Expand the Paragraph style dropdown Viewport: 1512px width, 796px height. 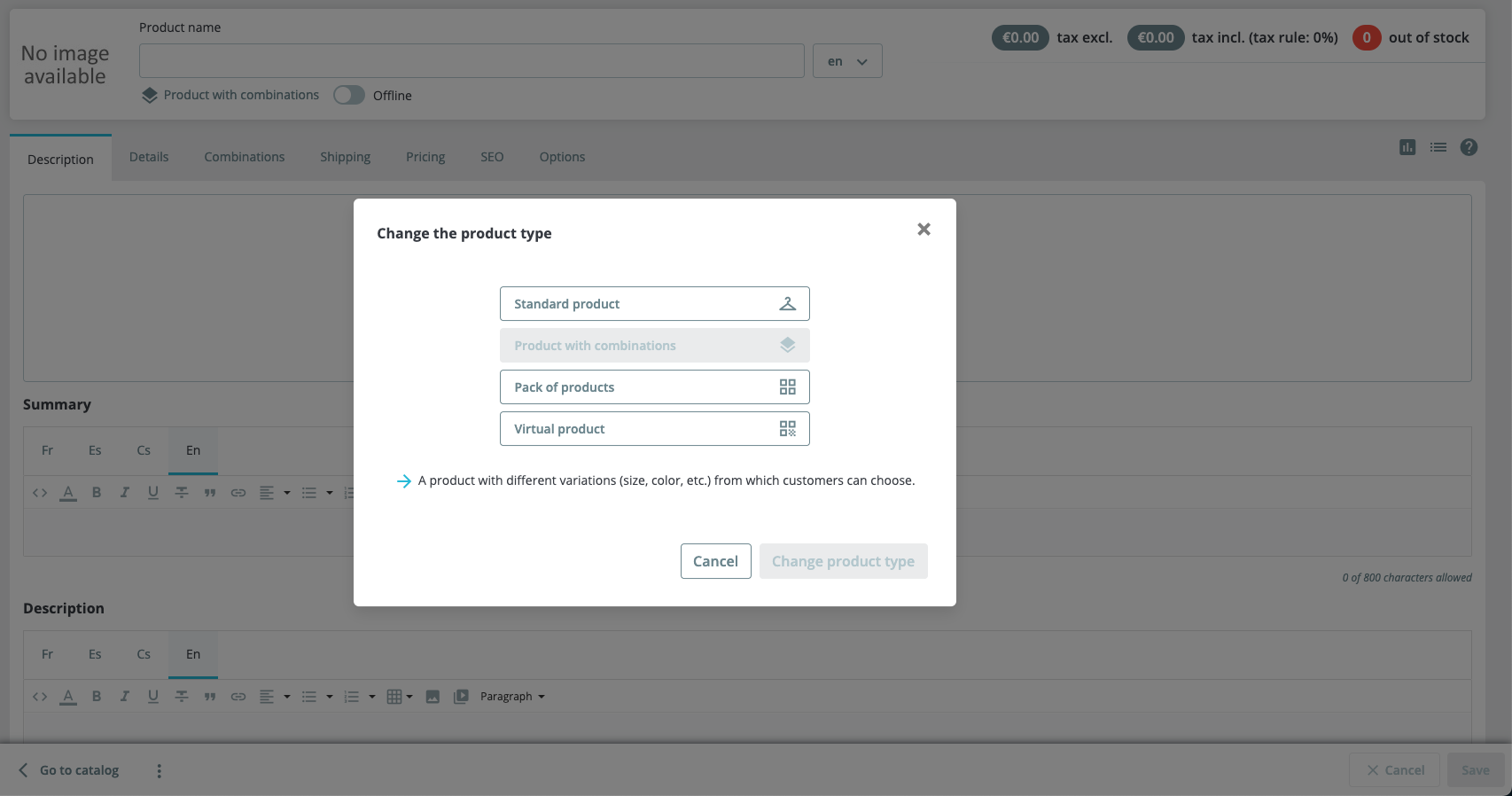click(512, 697)
